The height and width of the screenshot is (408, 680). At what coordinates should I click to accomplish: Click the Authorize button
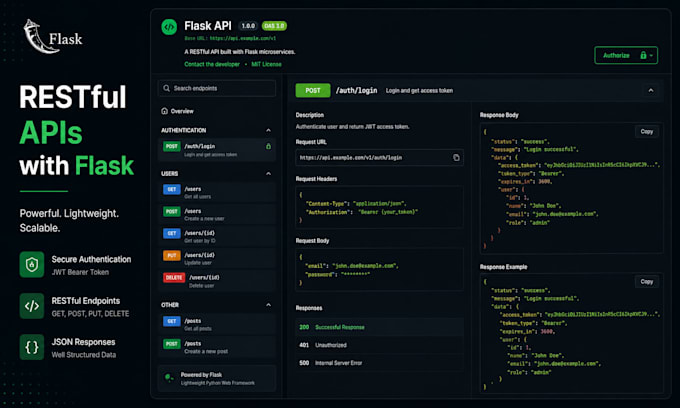pos(626,55)
